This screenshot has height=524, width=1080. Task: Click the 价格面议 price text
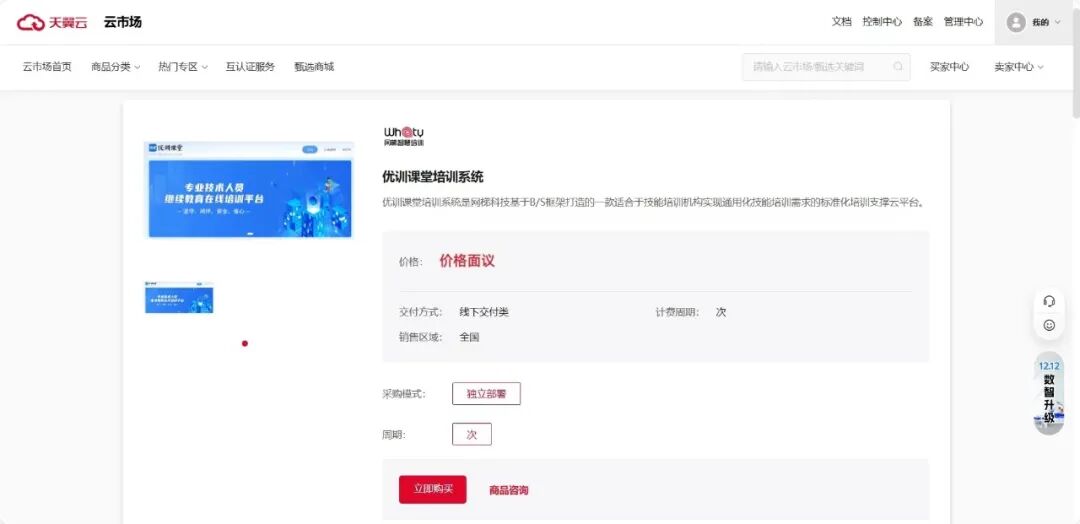tap(467, 261)
